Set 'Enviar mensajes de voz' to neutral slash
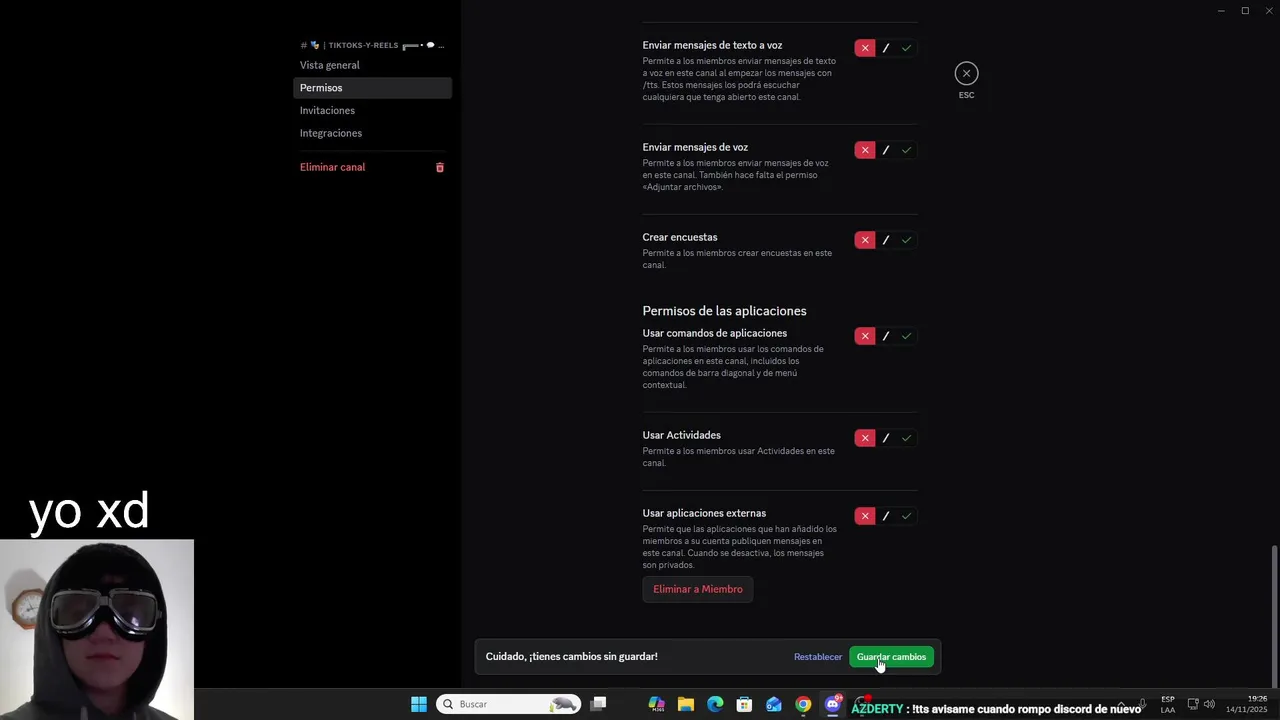Image resolution: width=1280 pixels, height=720 pixels. click(x=886, y=150)
